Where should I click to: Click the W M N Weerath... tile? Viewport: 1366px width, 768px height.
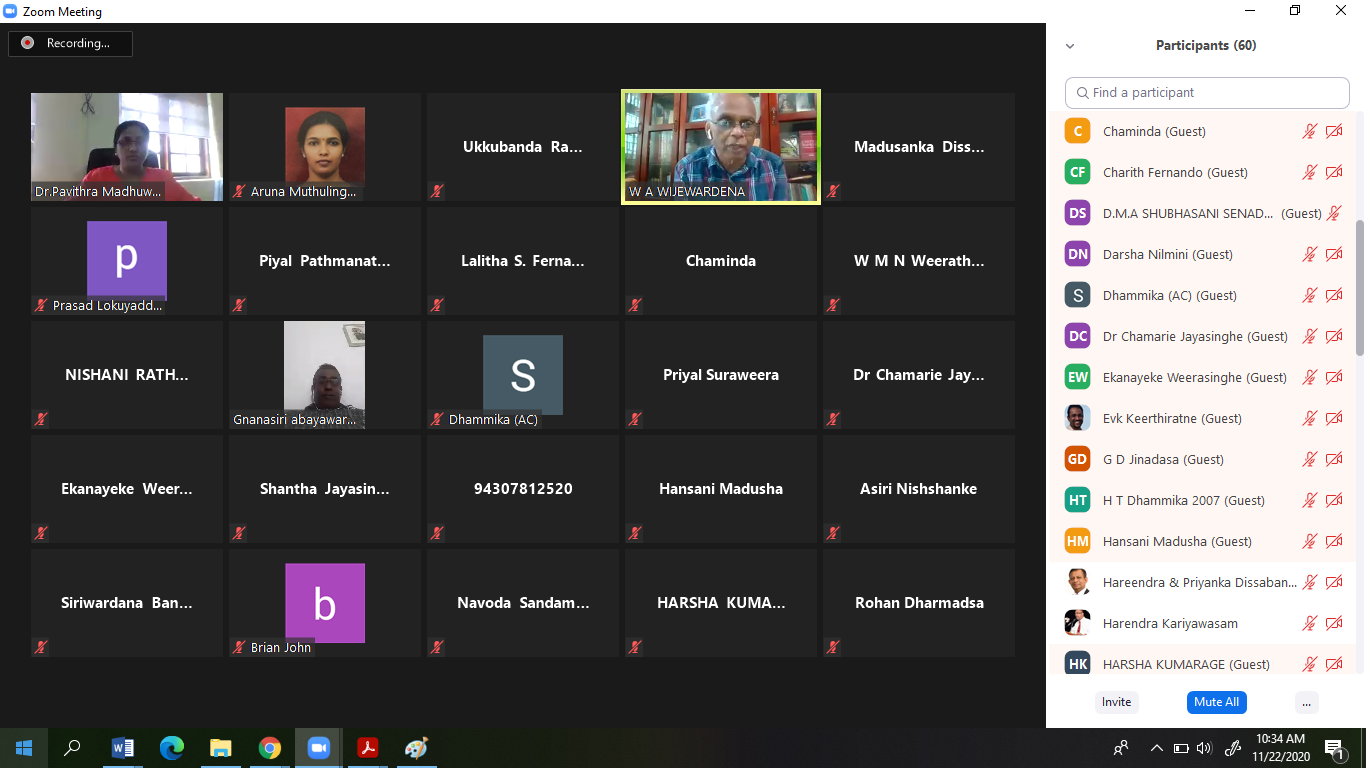tap(919, 261)
